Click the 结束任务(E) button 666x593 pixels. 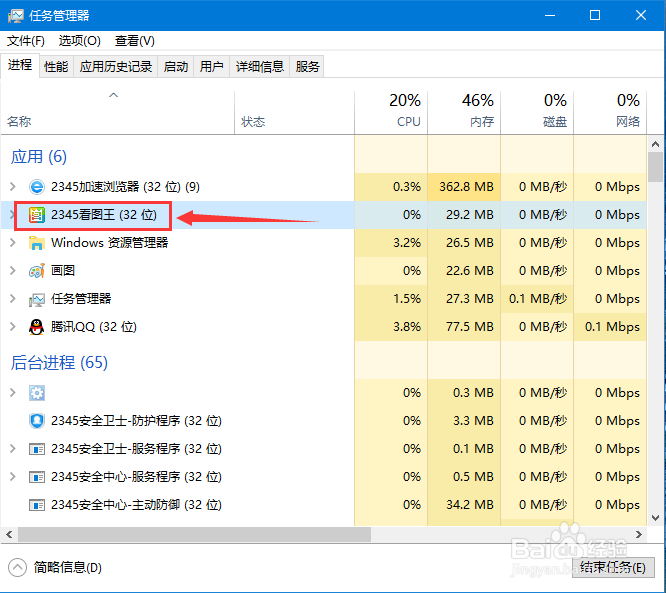coord(612,568)
